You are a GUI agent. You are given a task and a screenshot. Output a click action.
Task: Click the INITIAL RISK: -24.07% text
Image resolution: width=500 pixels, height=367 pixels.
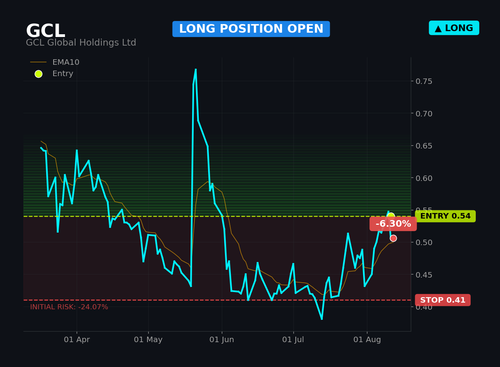click(x=69, y=307)
